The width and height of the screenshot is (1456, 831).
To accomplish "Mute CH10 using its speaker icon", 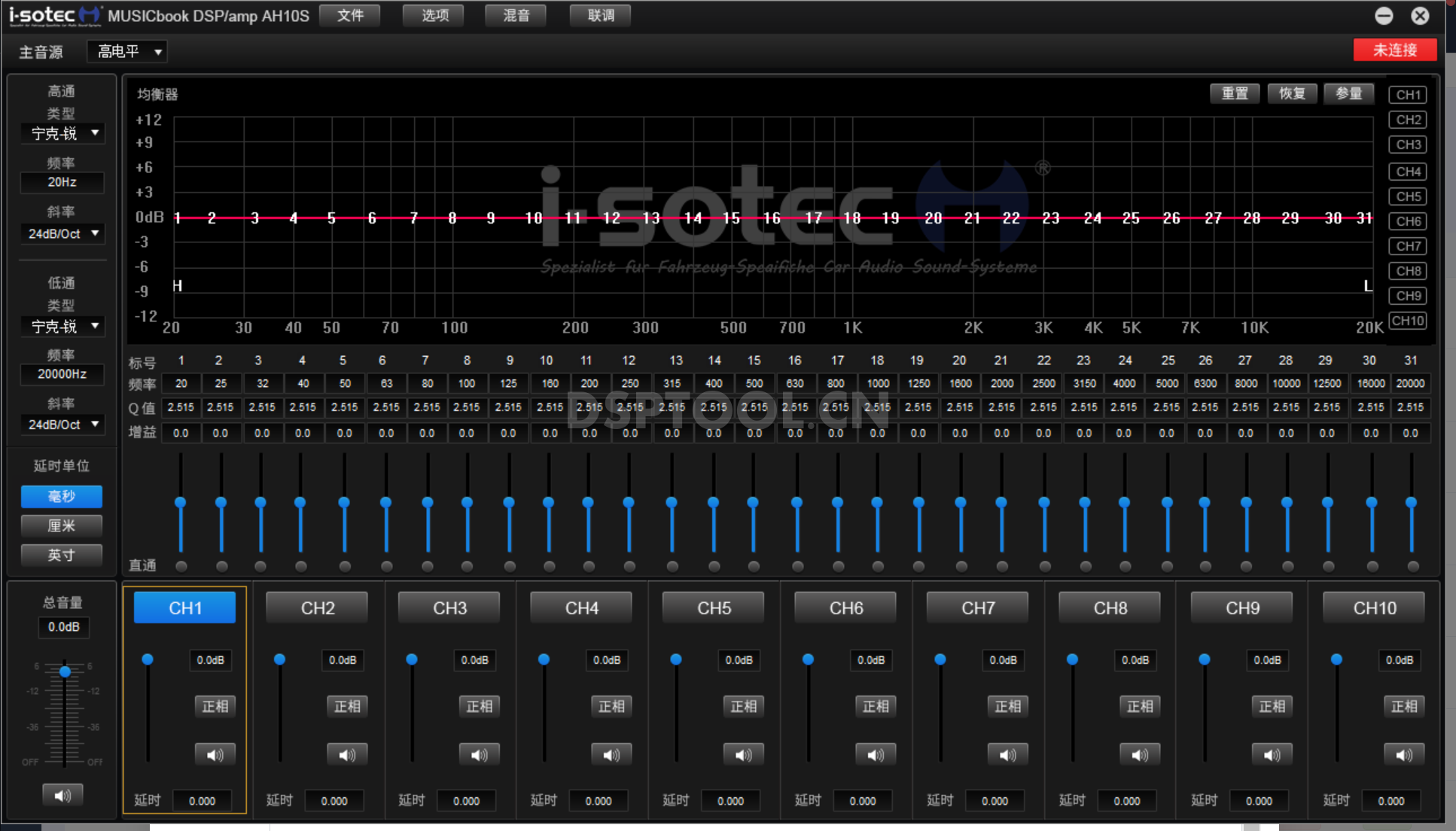I will pos(1403,754).
